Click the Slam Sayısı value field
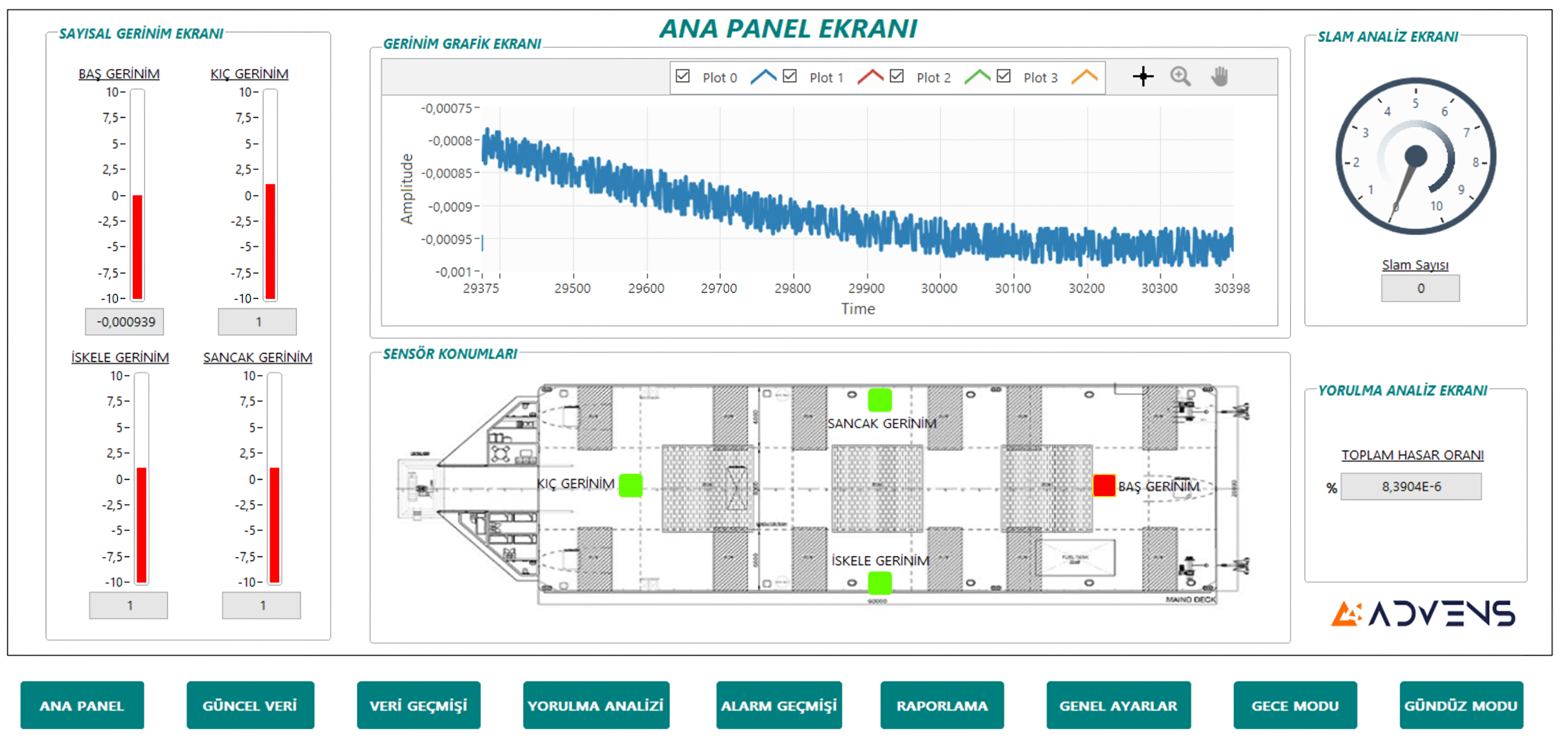Screen dimensions: 1568x740 [1420, 288]
